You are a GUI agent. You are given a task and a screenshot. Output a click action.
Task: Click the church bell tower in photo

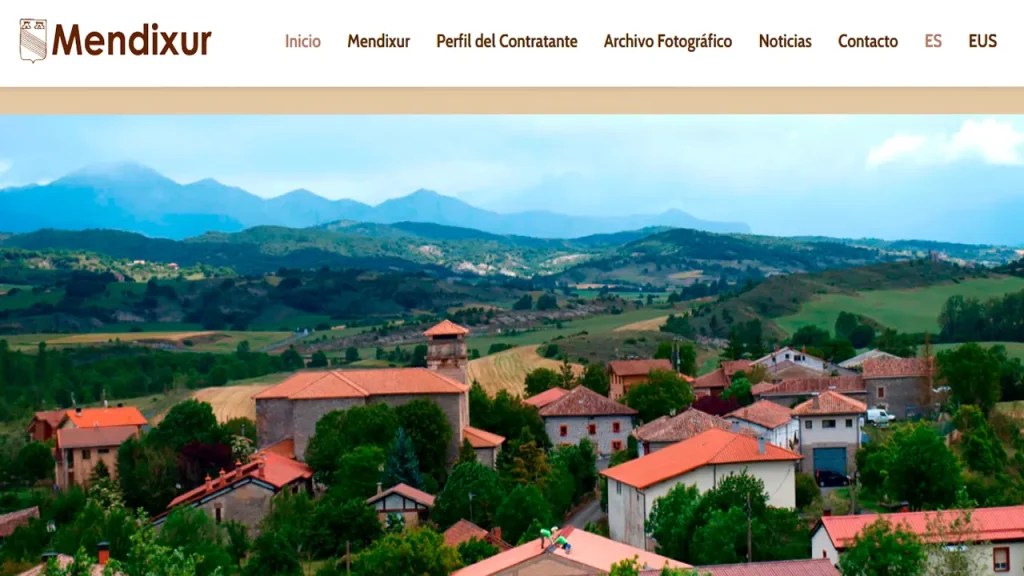point(447,349)
